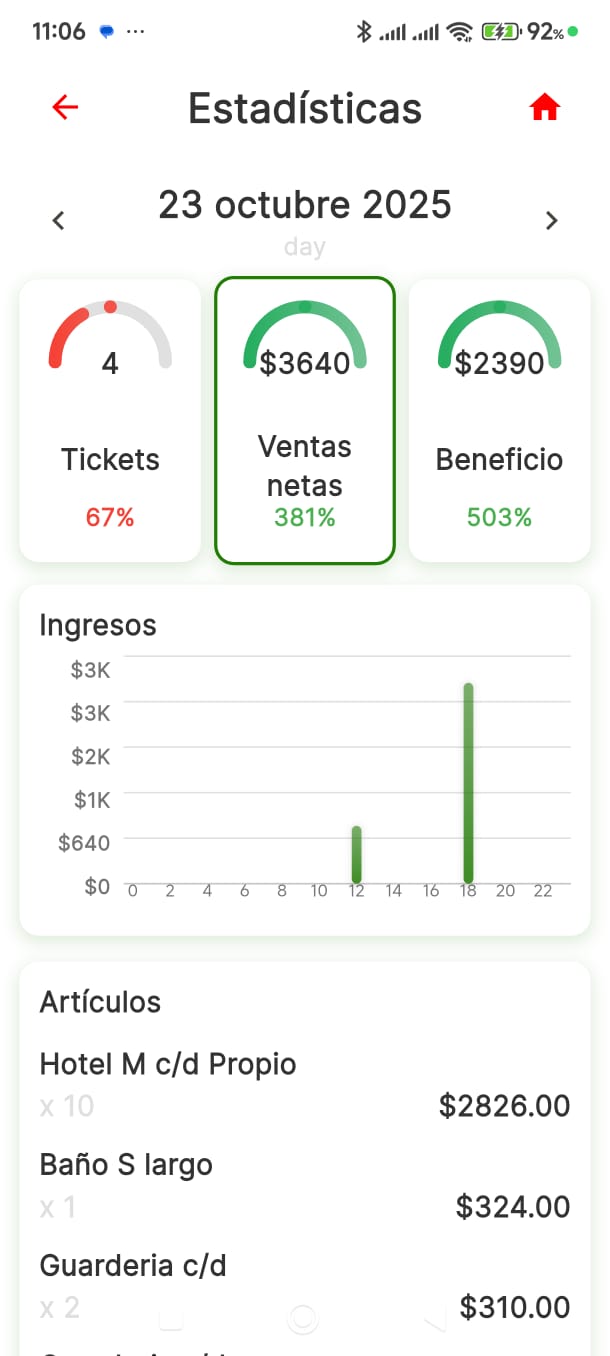Screen dimensions: 610x1356
Task: Open the Baño S largo item
Action: pyautogui.click(x=305, y=1186)
